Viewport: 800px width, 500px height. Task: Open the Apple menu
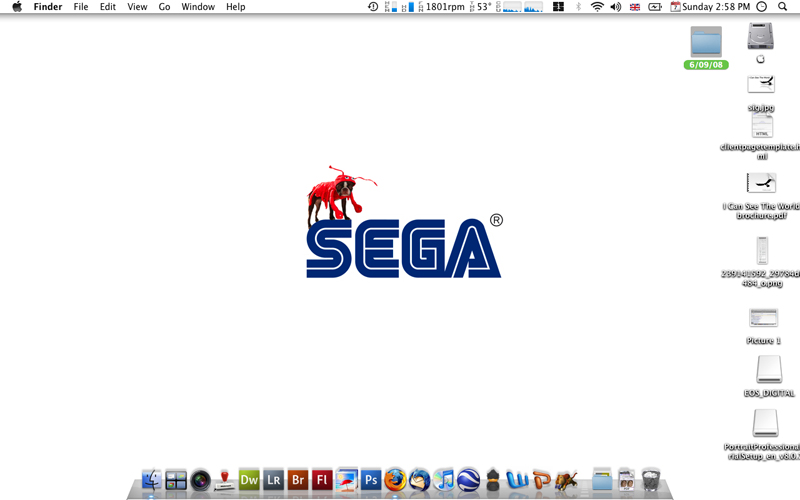tap(17, 7)
